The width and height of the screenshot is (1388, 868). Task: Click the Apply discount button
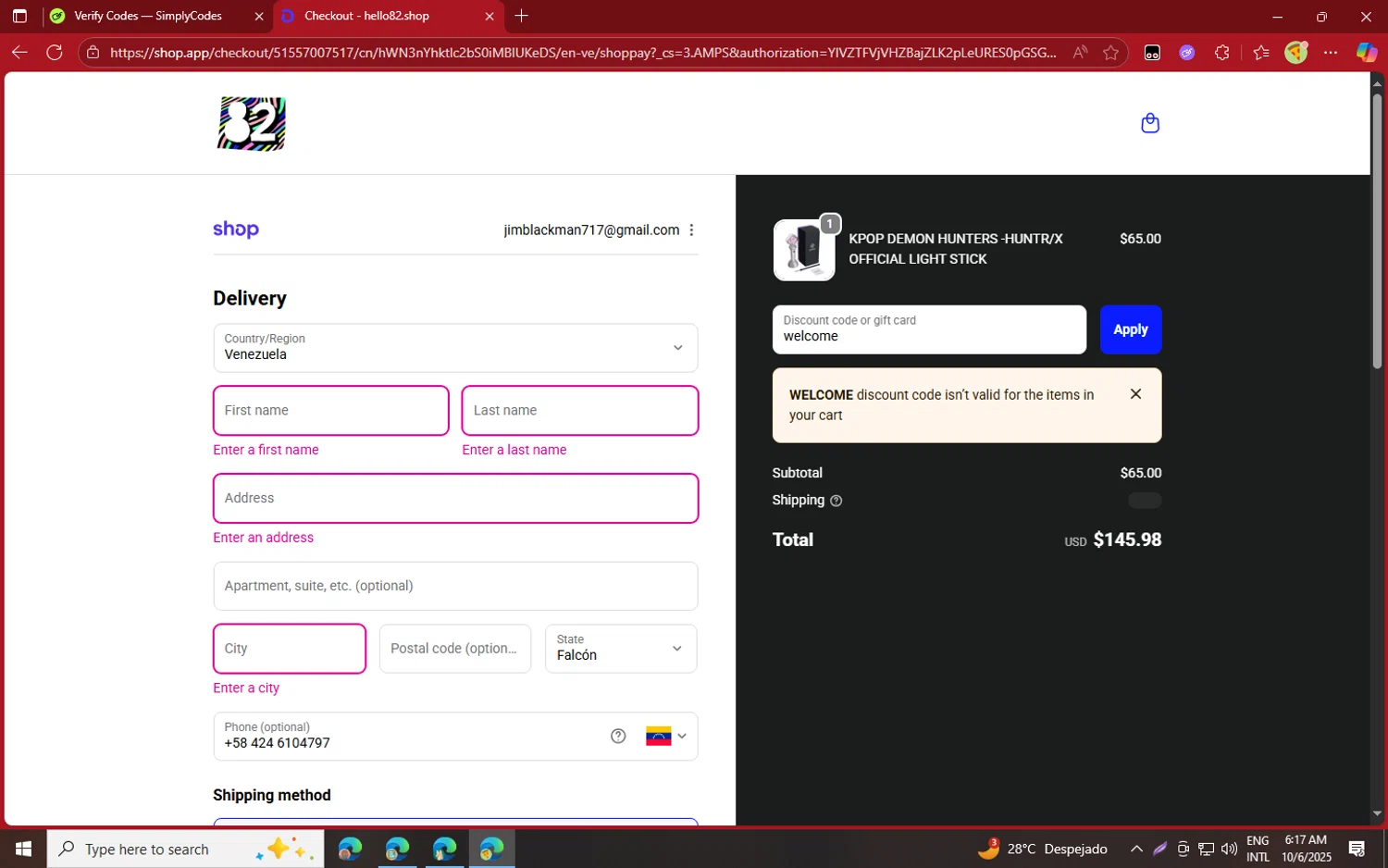click(x=1131, y=329)
